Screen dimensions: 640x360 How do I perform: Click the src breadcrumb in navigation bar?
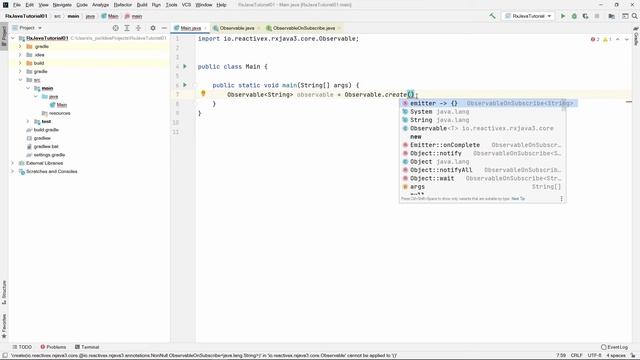[x=58, y=16]
